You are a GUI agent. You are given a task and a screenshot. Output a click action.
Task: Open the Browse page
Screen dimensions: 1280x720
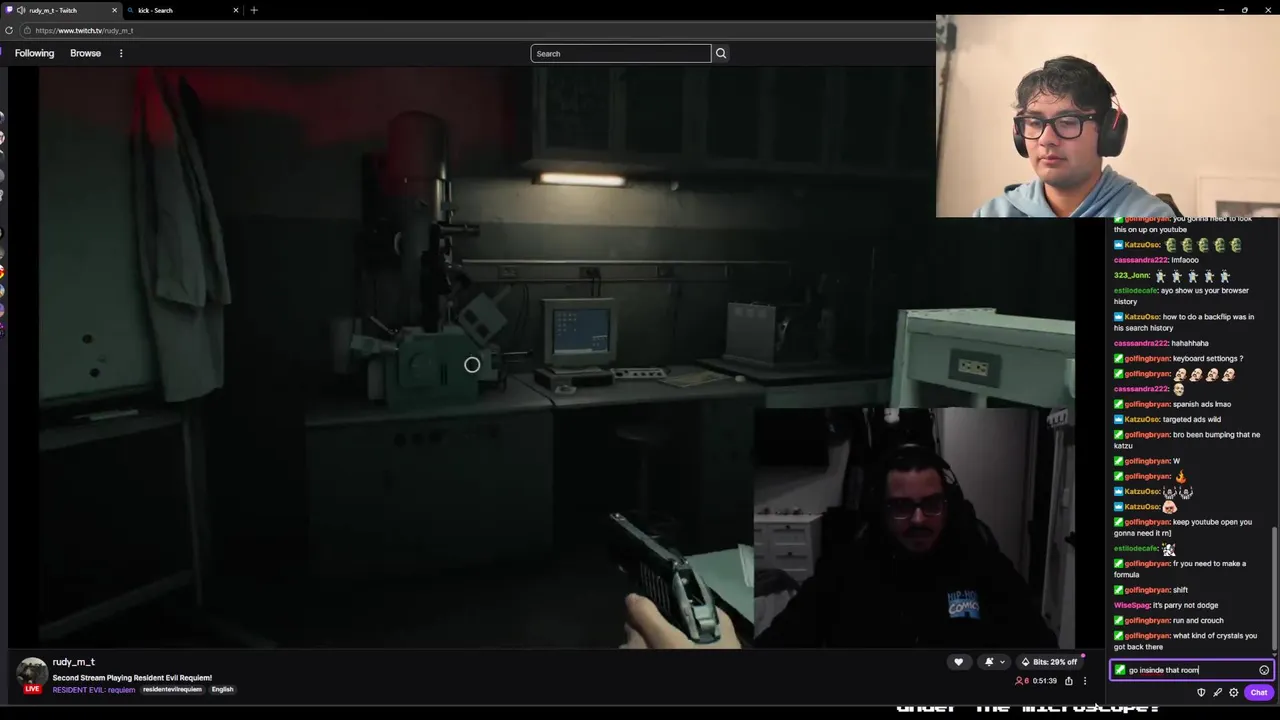point(85,53)
